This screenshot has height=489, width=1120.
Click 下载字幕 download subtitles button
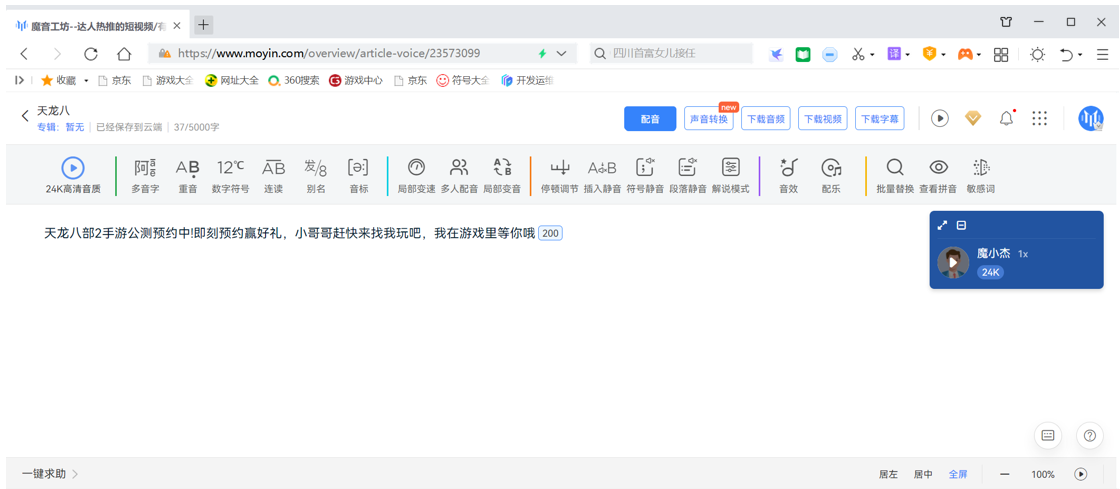pyautogui.click(x=880, y=119)
